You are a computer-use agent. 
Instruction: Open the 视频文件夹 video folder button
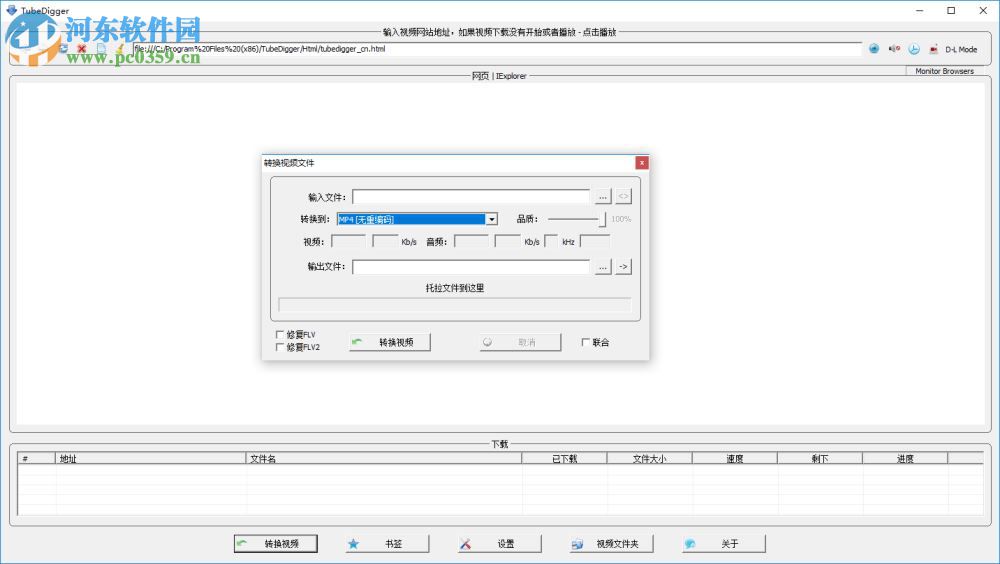612,544
